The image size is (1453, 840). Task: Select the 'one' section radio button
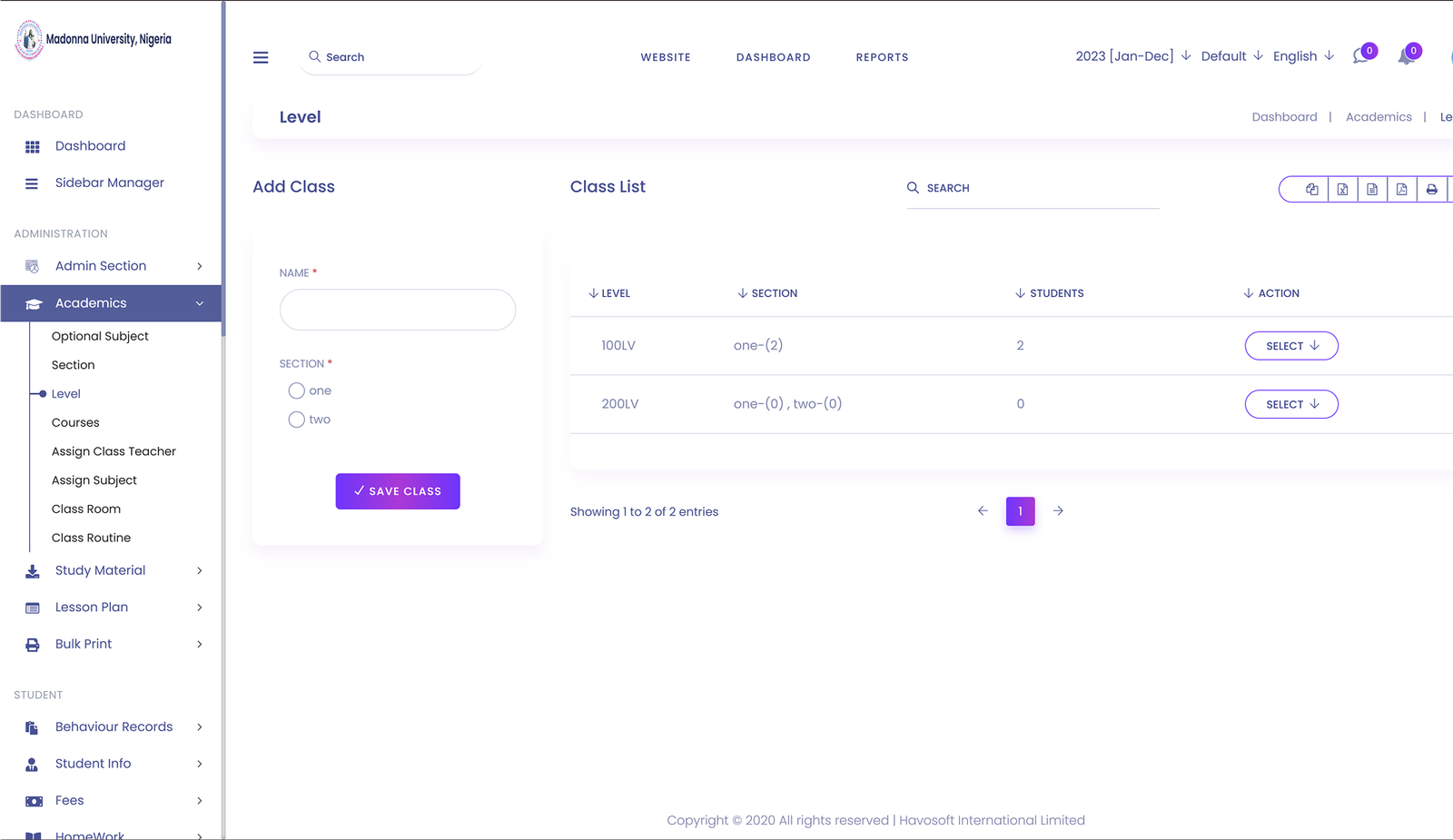coord(297,390)
